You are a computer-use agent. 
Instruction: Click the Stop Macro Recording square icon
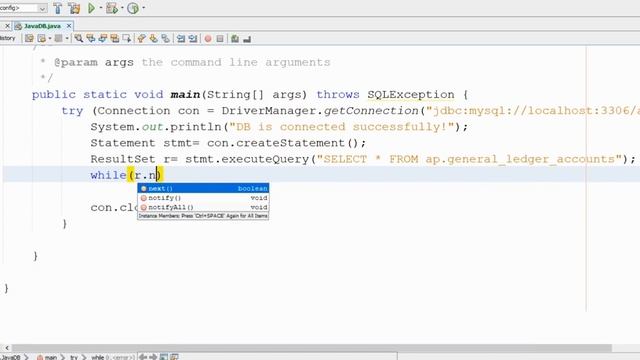pos(220,39)
